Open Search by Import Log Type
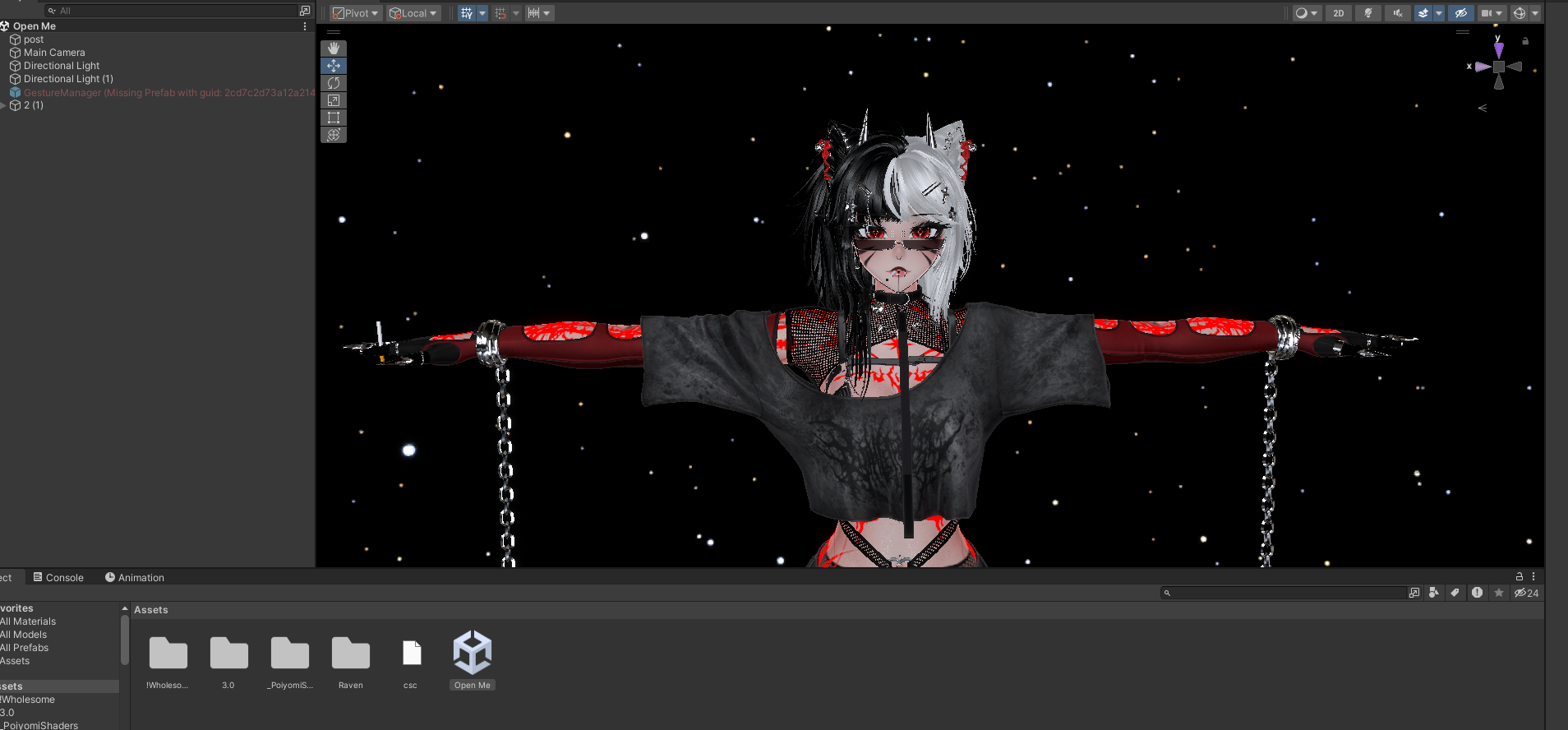The width and height of the screenshot is (1568, 730). 1477,593
